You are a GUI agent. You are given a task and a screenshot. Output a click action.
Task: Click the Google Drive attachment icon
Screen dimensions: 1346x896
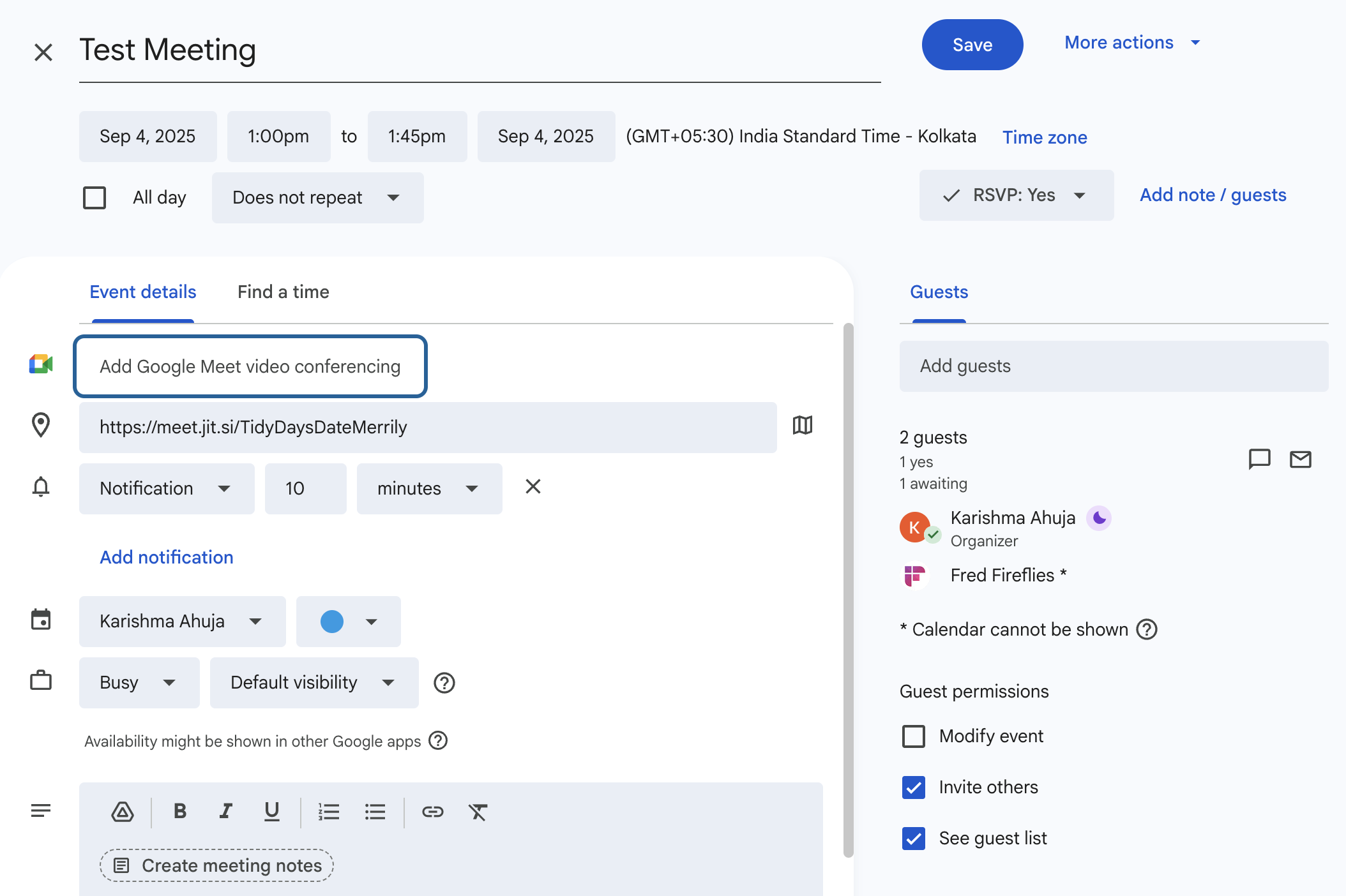pos(123,811)
